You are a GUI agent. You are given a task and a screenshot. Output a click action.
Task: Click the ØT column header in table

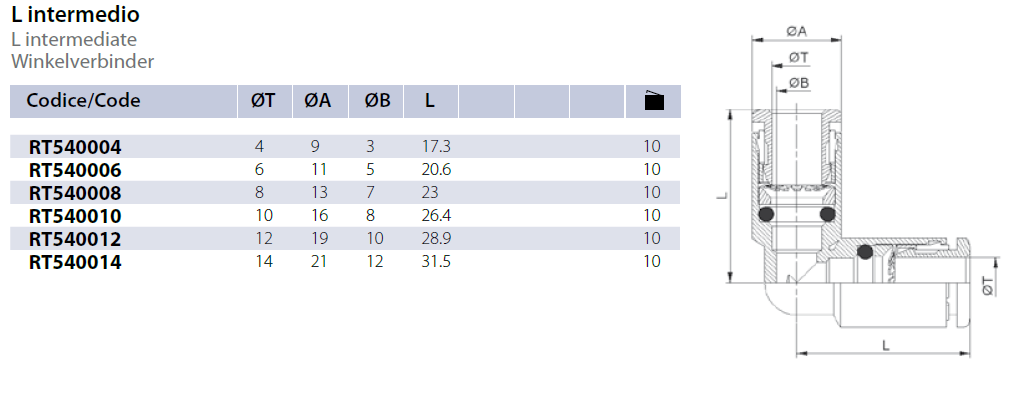click(263, 101)
